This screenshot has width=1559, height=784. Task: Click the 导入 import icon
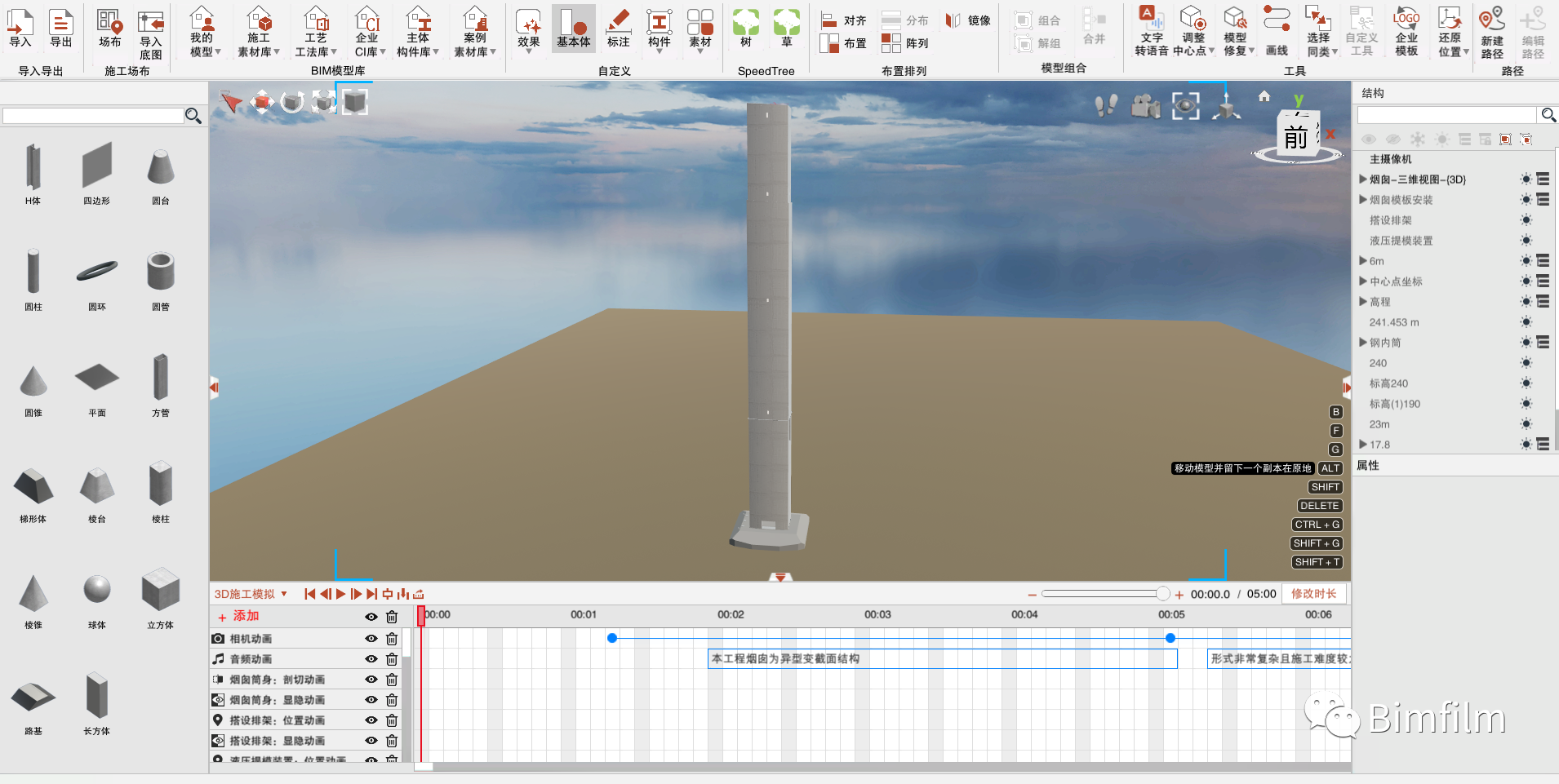[x=20, y=29]
